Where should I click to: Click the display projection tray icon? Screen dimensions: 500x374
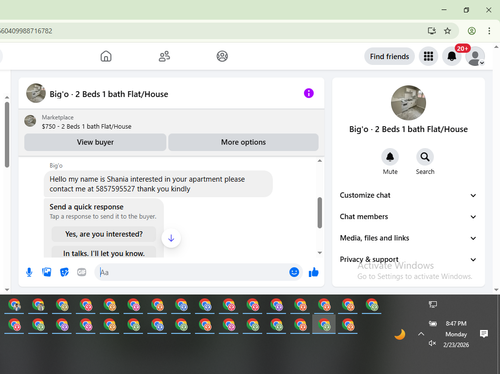[x=433, y=304]
